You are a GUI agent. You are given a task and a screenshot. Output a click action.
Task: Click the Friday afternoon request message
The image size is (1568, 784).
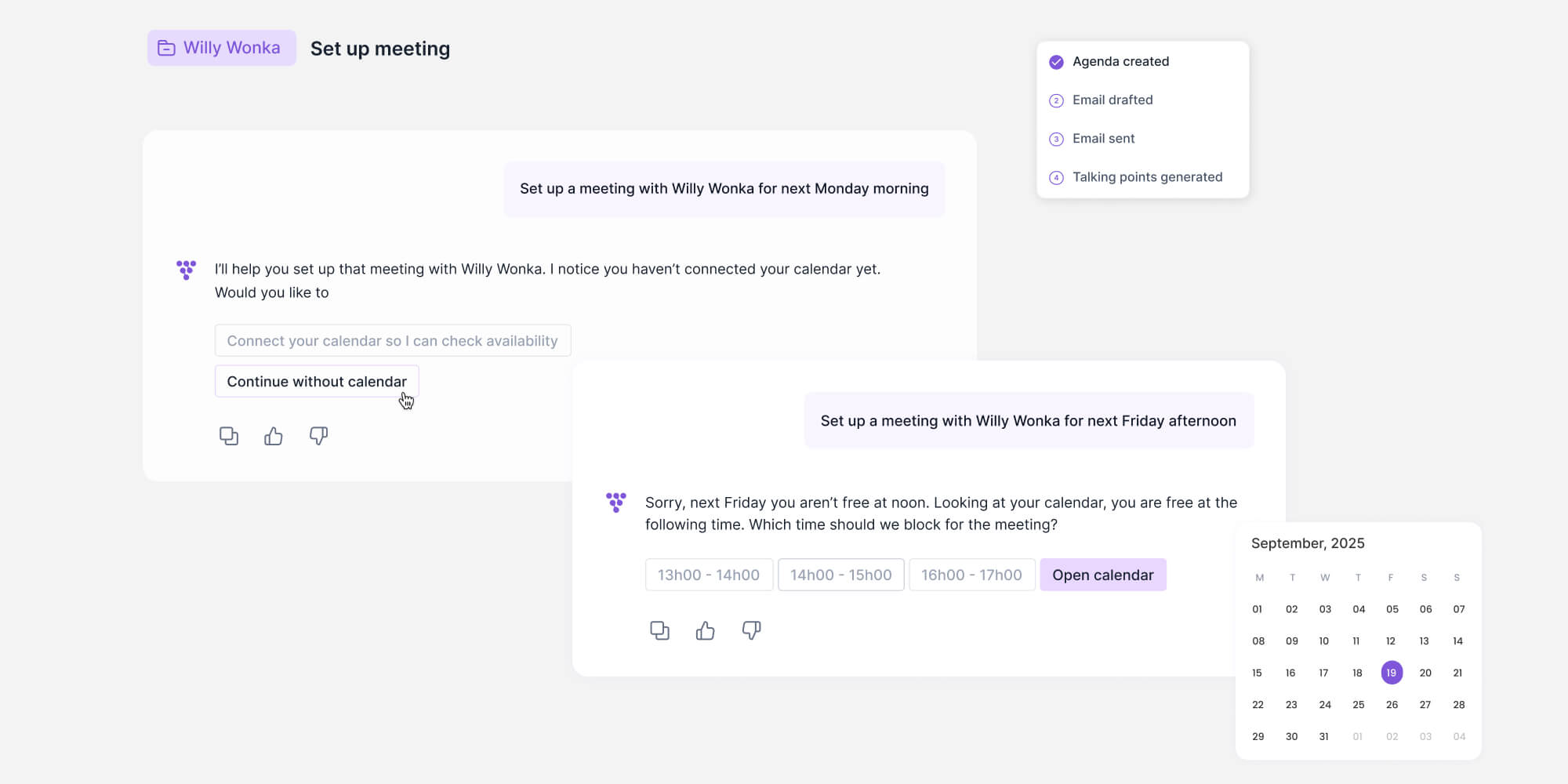(x=1029, y=421)
